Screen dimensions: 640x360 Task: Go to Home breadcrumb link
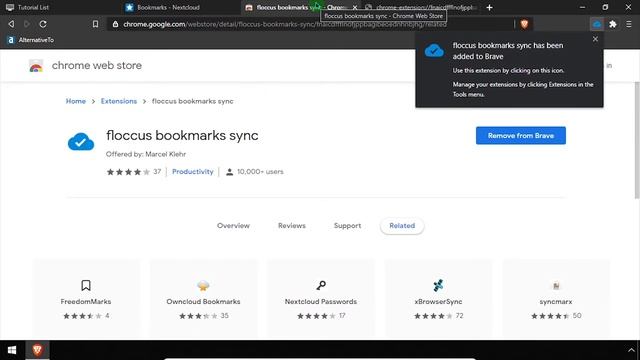(76, 101)
